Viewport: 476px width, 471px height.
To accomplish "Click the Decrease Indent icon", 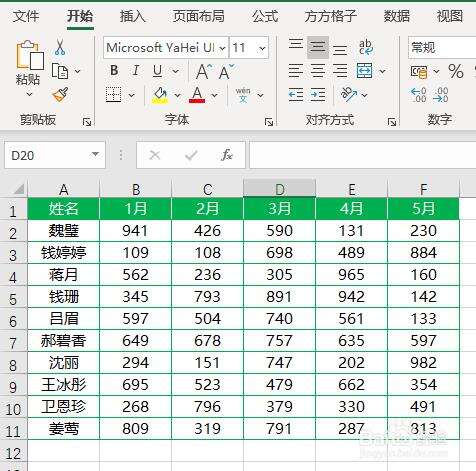I will 296,95.
